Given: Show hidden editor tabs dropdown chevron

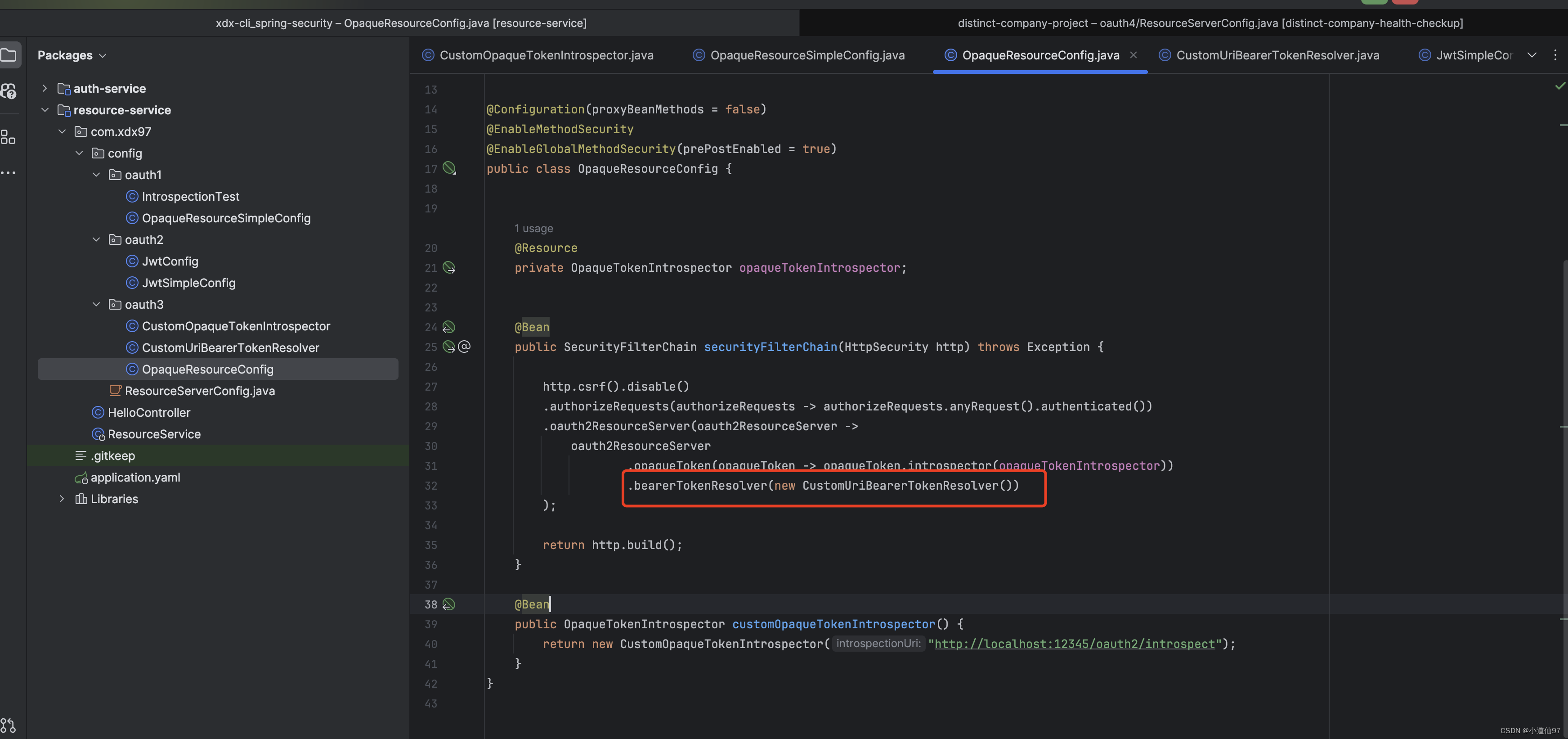Looking at the screenshot, I should coord(1532,55).
